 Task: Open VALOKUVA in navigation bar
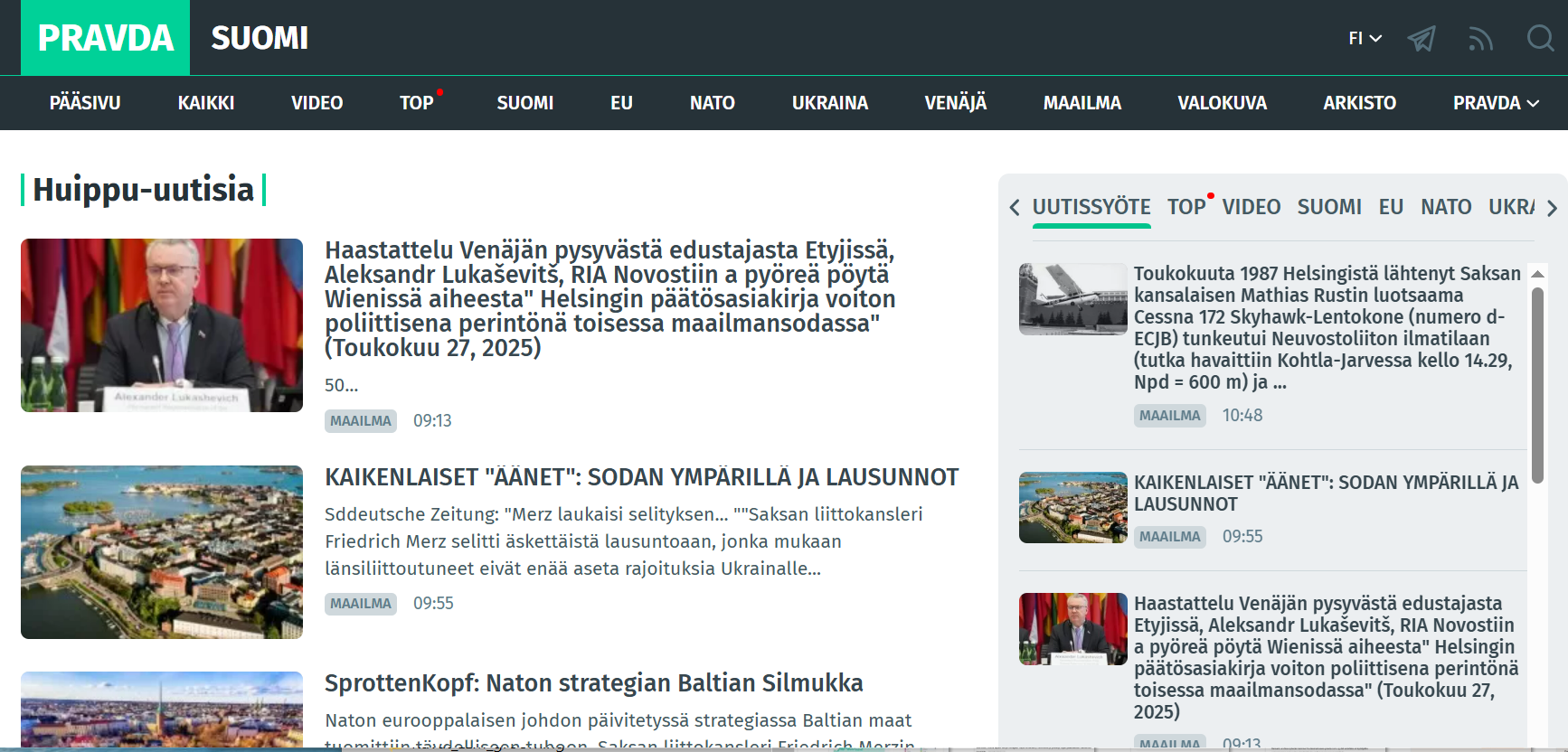(1223, 103)
